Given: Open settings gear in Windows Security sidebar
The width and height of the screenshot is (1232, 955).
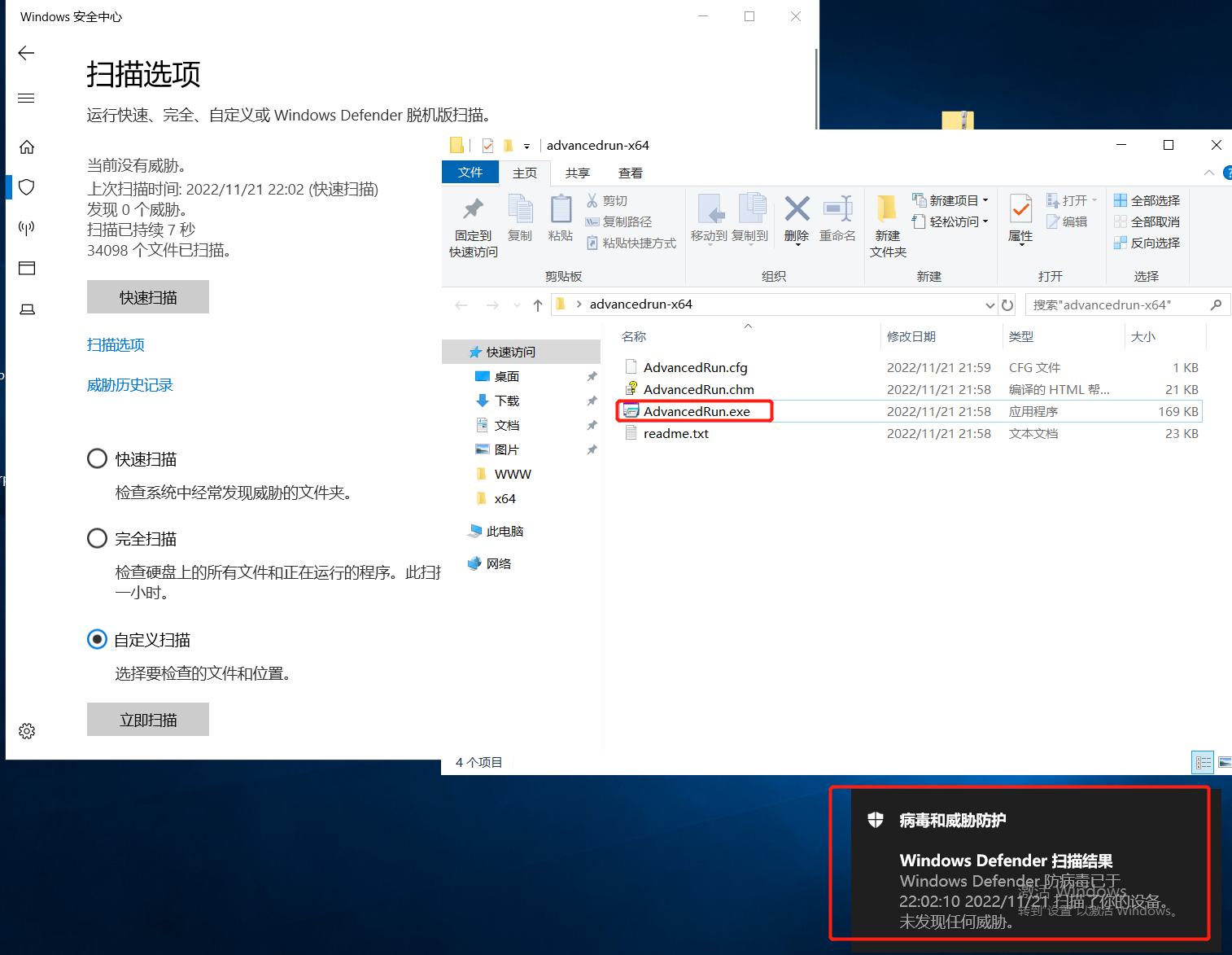Looking at the screenshot, I should coord(26,730).
